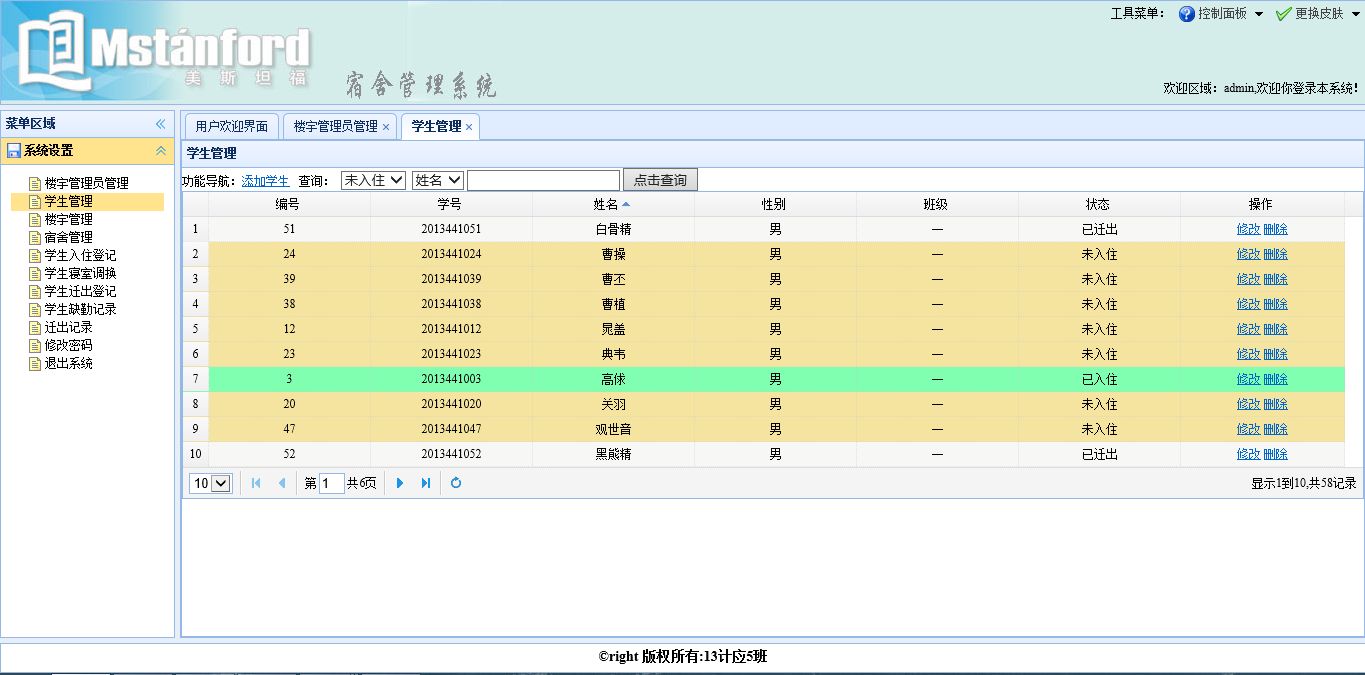Click the 点击查询 search button

tap(660, 180)
